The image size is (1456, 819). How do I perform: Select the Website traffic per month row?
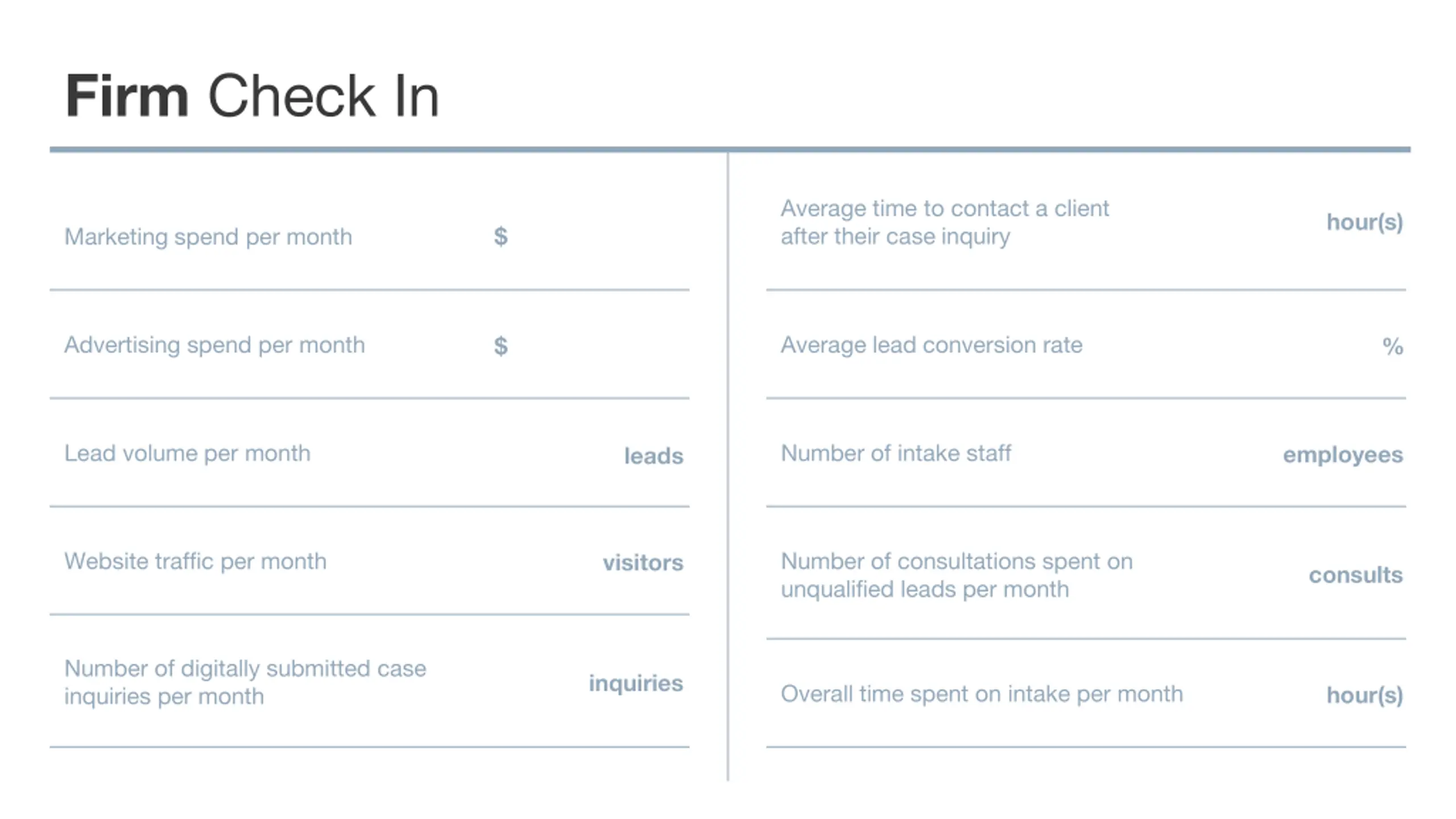tap(369, 561)
